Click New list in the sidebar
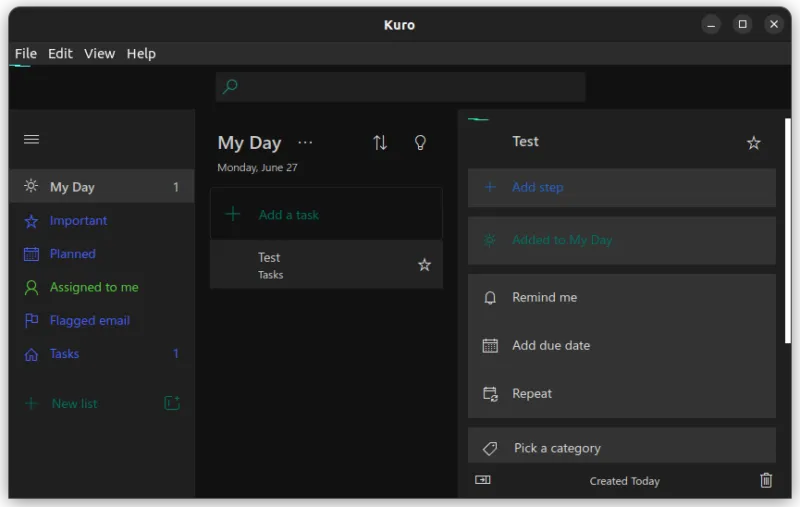 75,403
